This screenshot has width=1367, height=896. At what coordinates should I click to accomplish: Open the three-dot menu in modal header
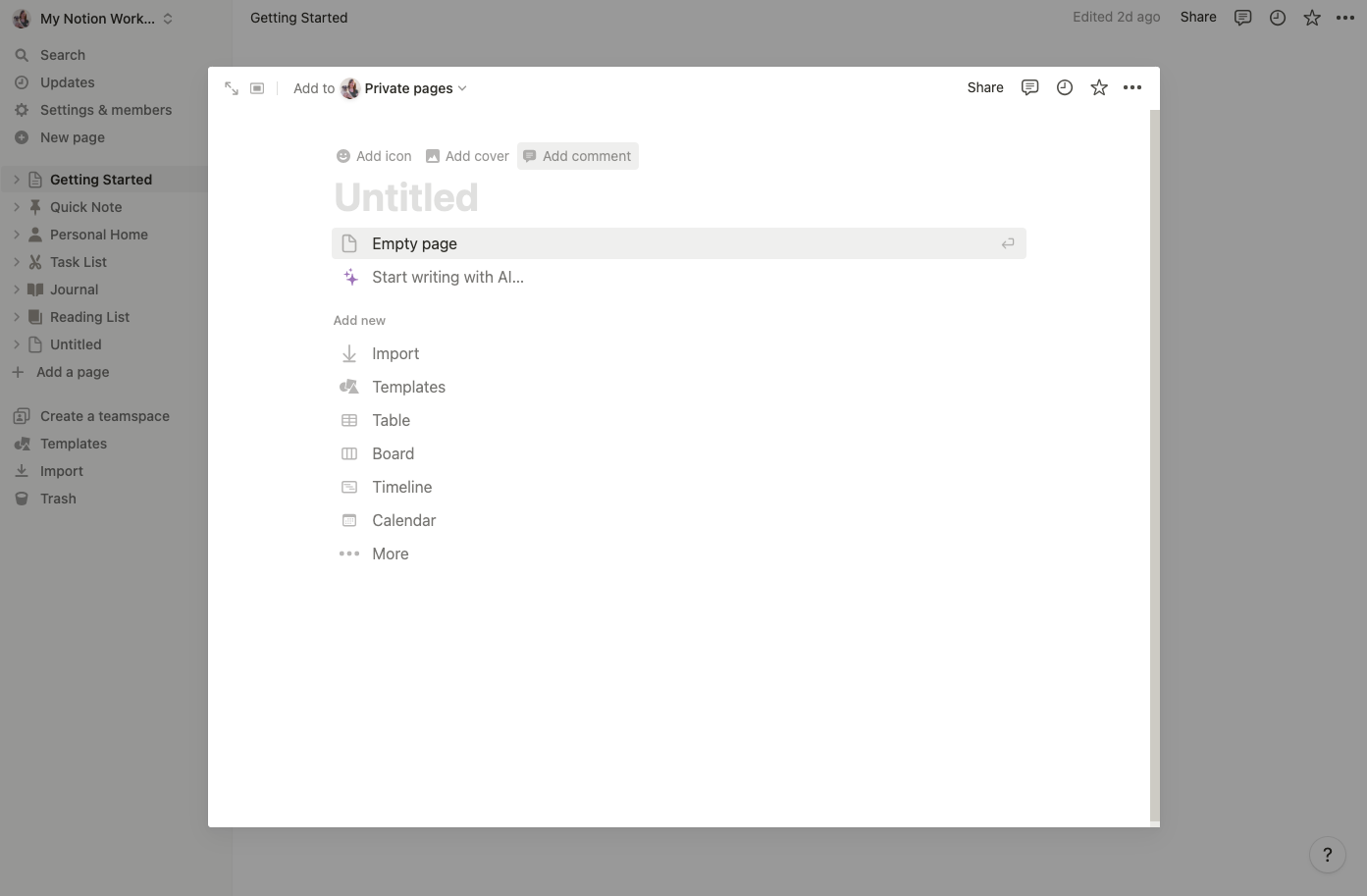point(1132,87)
